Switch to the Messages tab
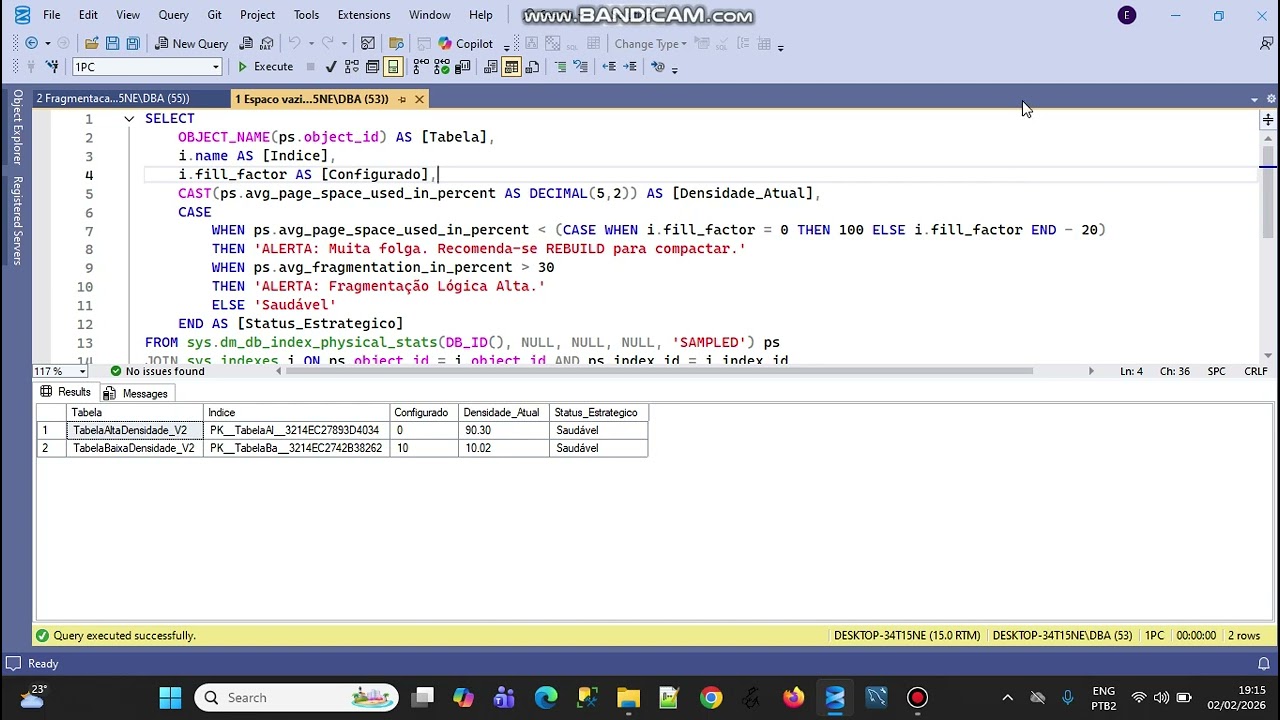This screenshot has width=1280, height=720. tap(136, 393)
